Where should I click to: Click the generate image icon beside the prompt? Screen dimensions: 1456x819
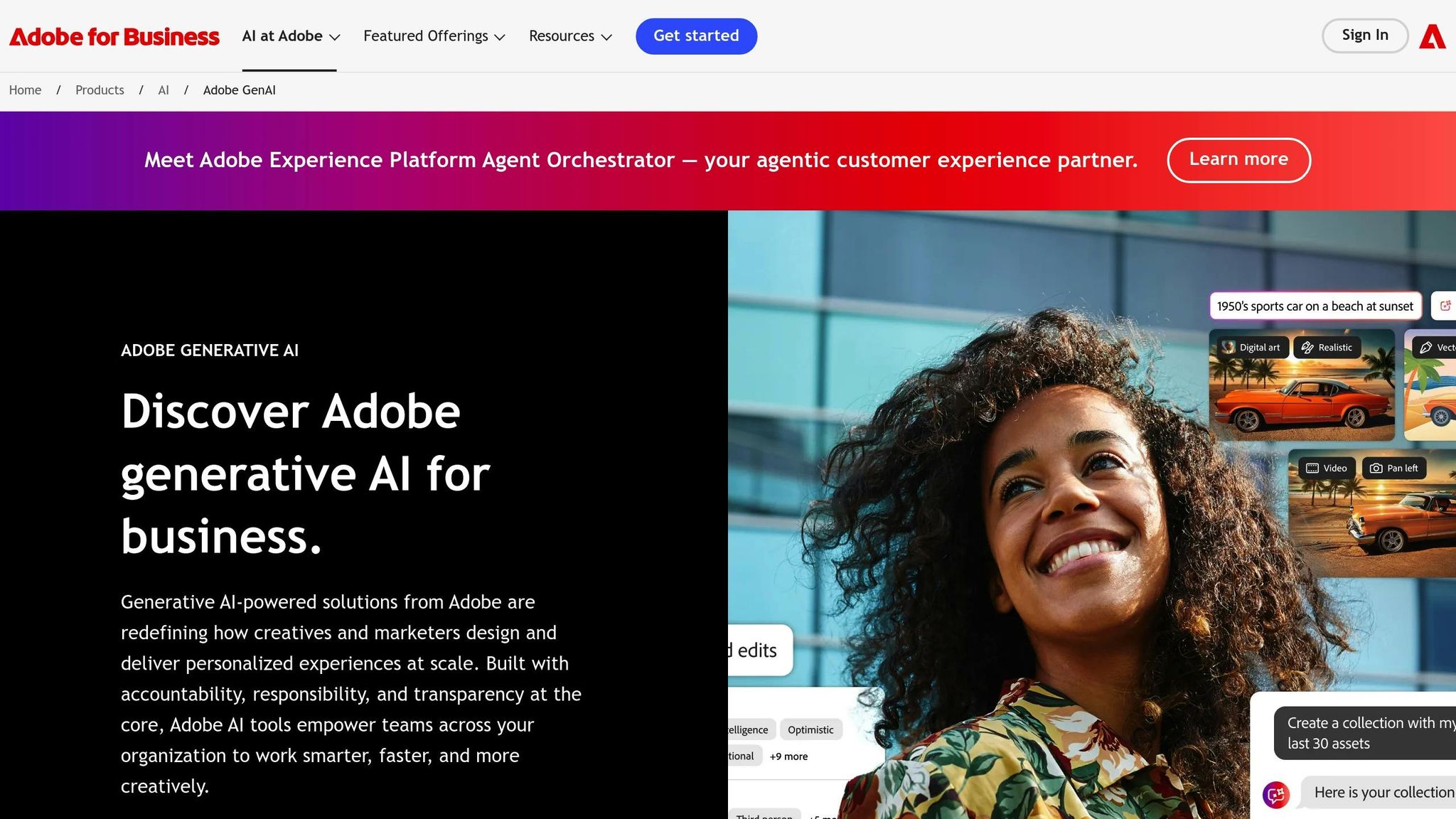tap(1445, 306)
